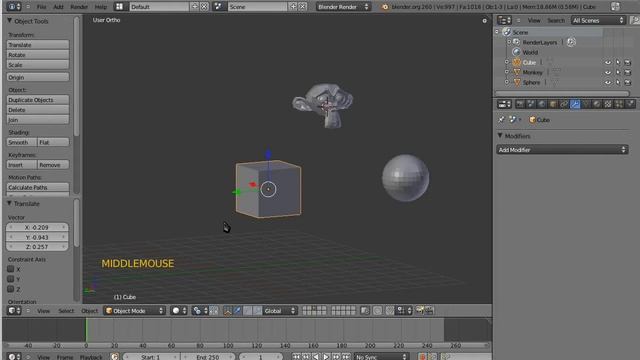Open the Scene properties tab icon
This screenshot has height=360, width=640.
pos(531,104)
